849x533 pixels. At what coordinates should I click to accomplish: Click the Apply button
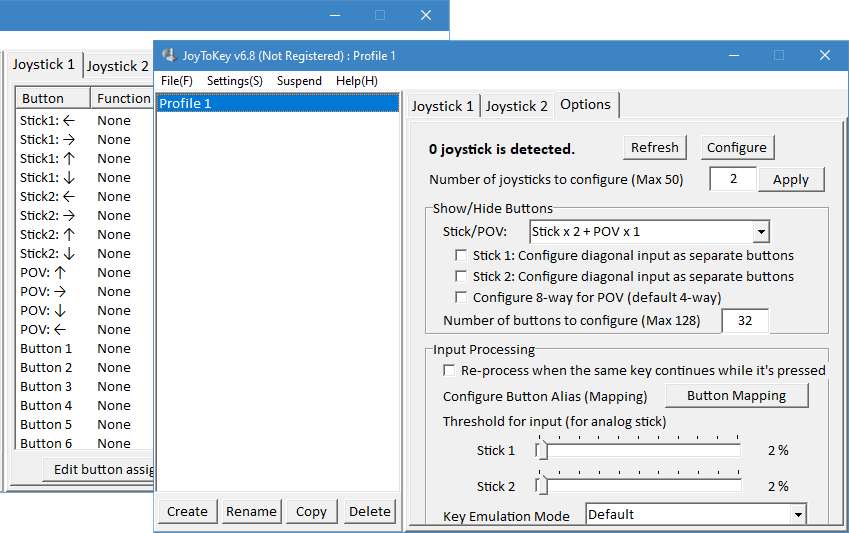click(791, 179)
